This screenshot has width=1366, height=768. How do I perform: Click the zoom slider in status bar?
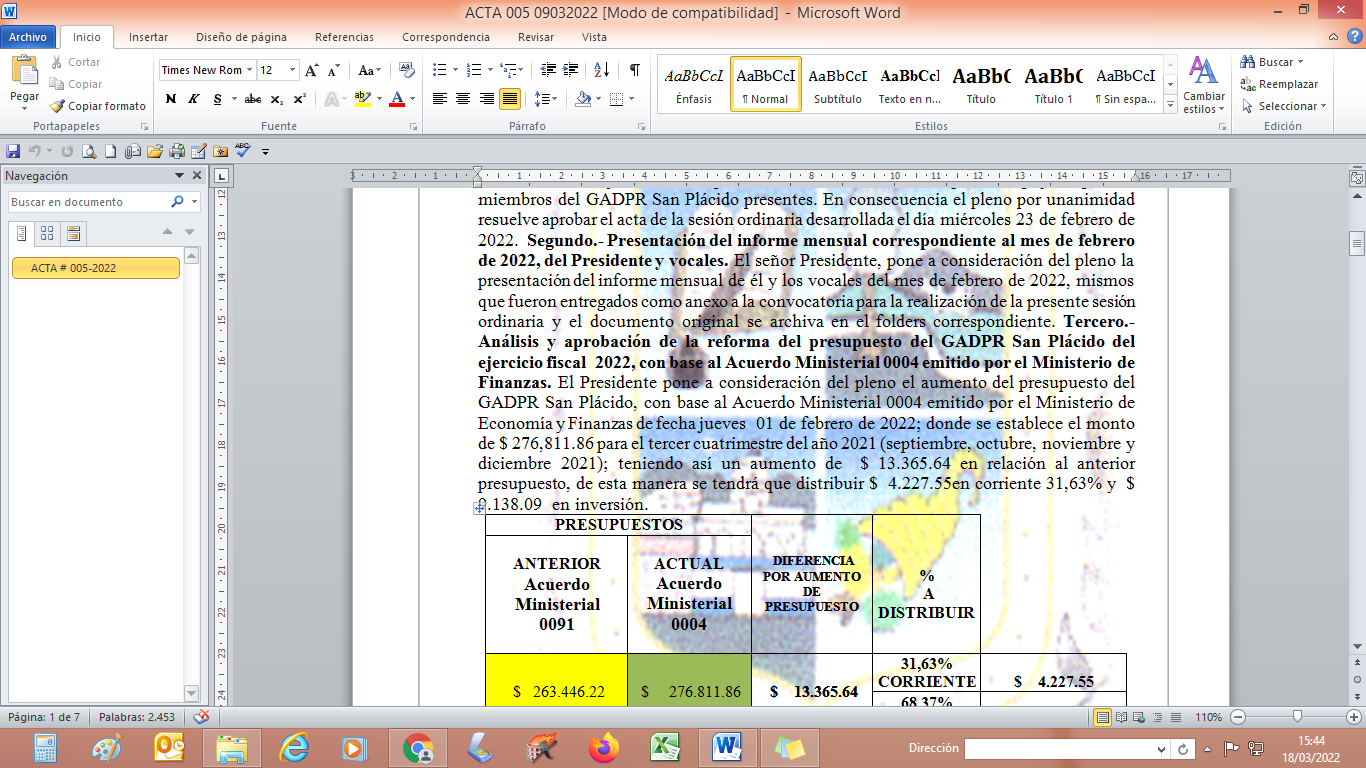point(1297,717)
